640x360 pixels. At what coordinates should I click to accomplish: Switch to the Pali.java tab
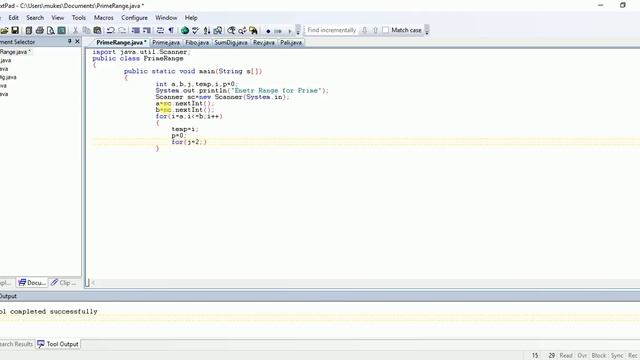coord(291,42)
